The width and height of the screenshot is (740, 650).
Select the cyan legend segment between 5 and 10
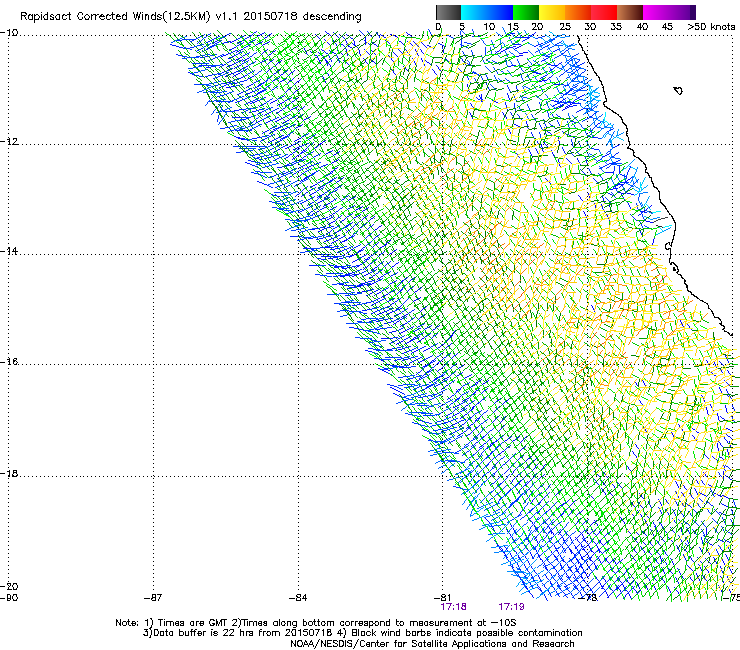point(474,12)
